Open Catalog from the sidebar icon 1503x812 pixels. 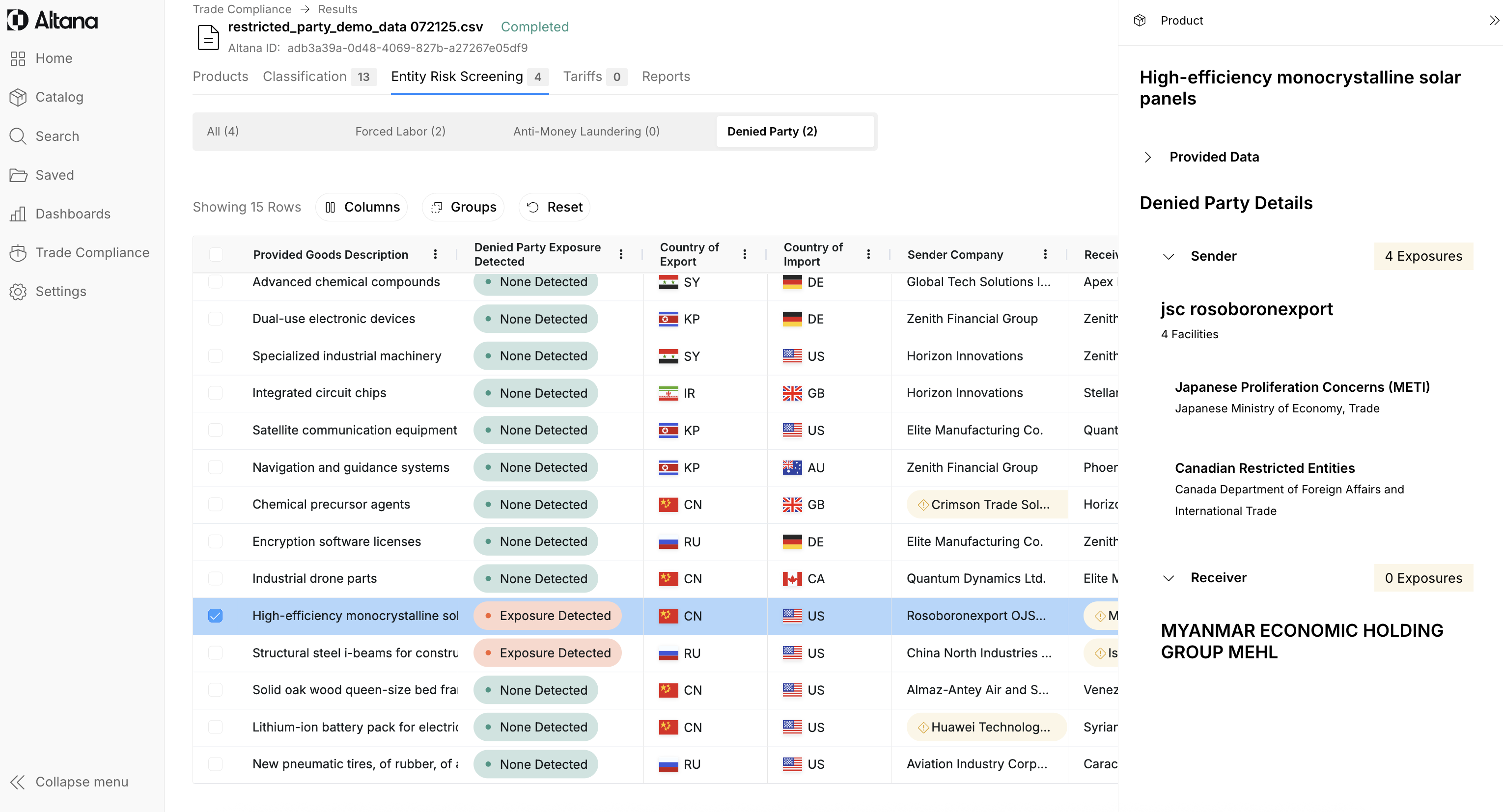tap(18, 97)
